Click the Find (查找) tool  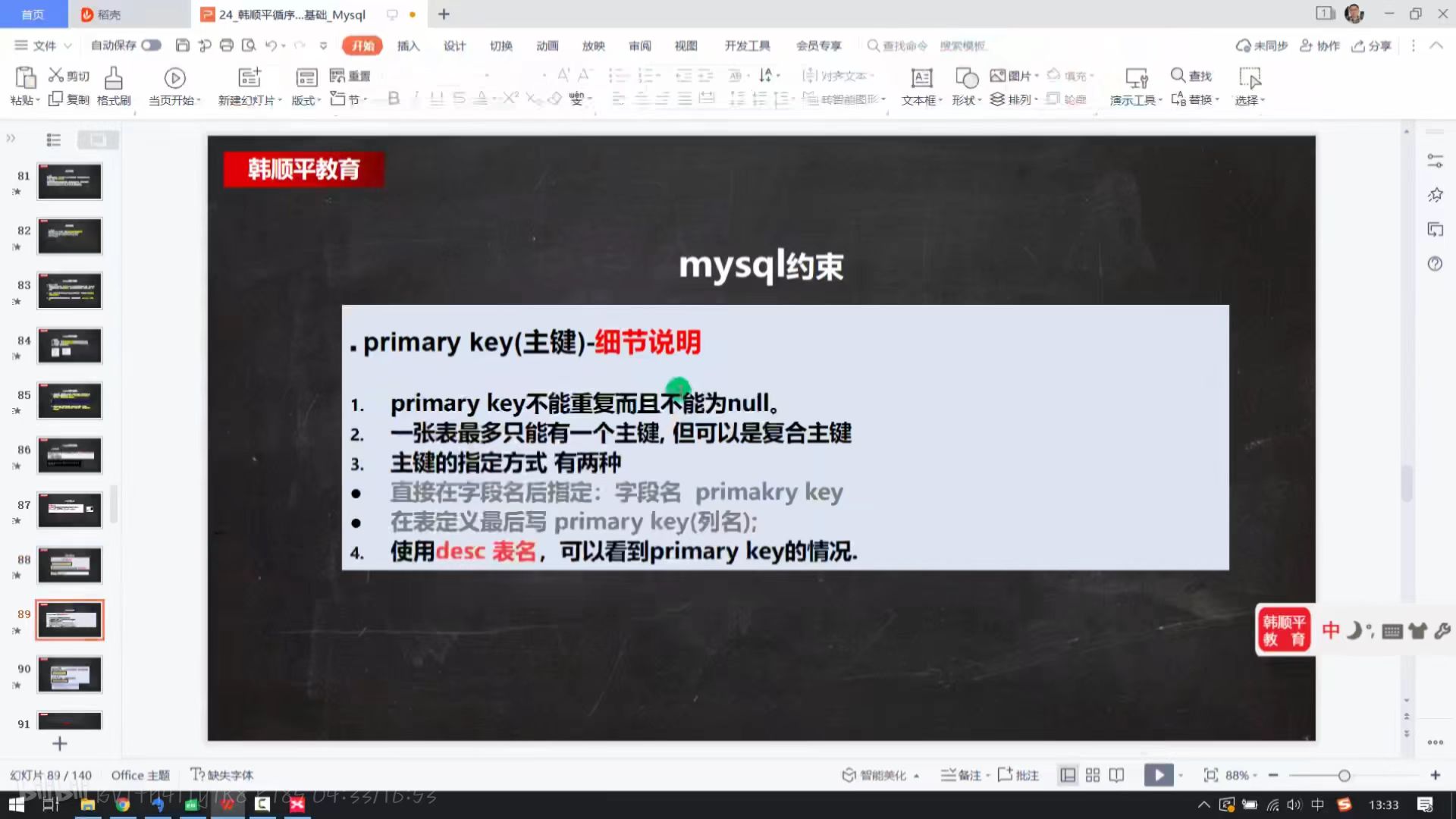tap(1191, 75)
